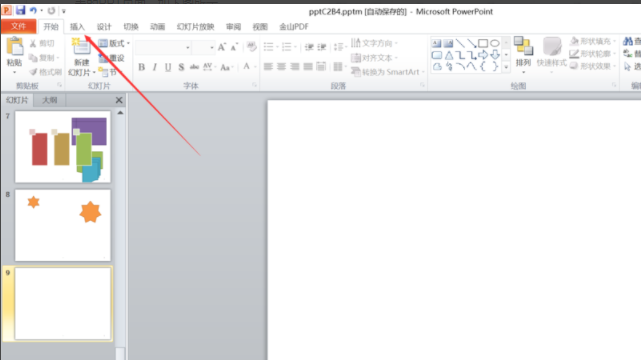Screen dimensions: 641x360
Task: Select the oval shape in shapes gallery
Action: coord(495,43)
